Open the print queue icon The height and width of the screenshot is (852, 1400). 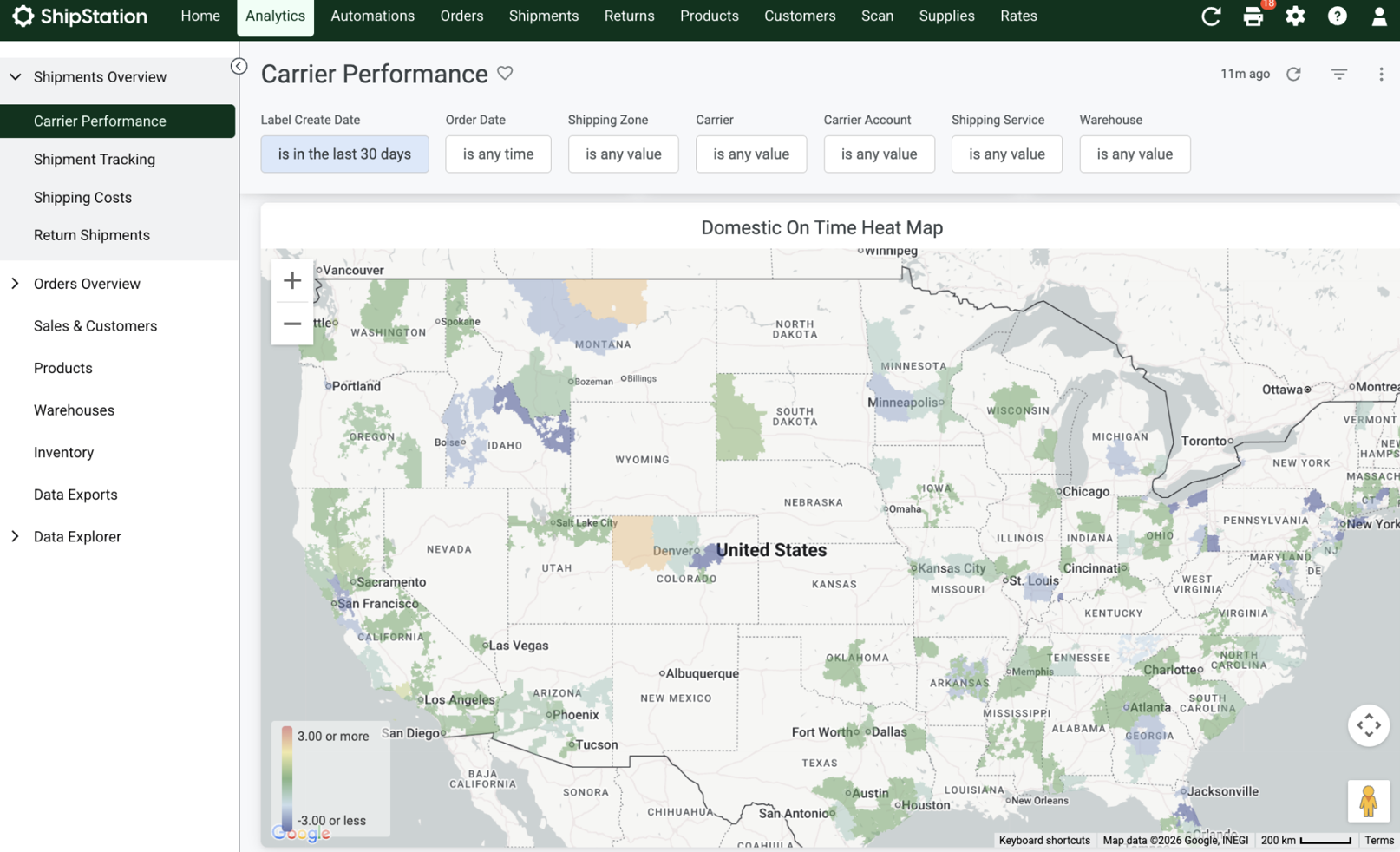pyautogui.click(x=1253, y=16)
